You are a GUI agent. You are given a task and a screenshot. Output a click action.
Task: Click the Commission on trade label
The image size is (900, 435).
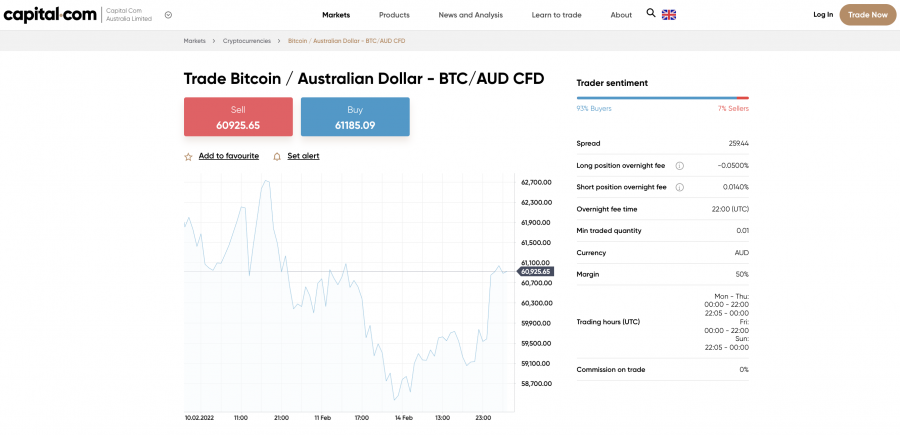[611, 370]
